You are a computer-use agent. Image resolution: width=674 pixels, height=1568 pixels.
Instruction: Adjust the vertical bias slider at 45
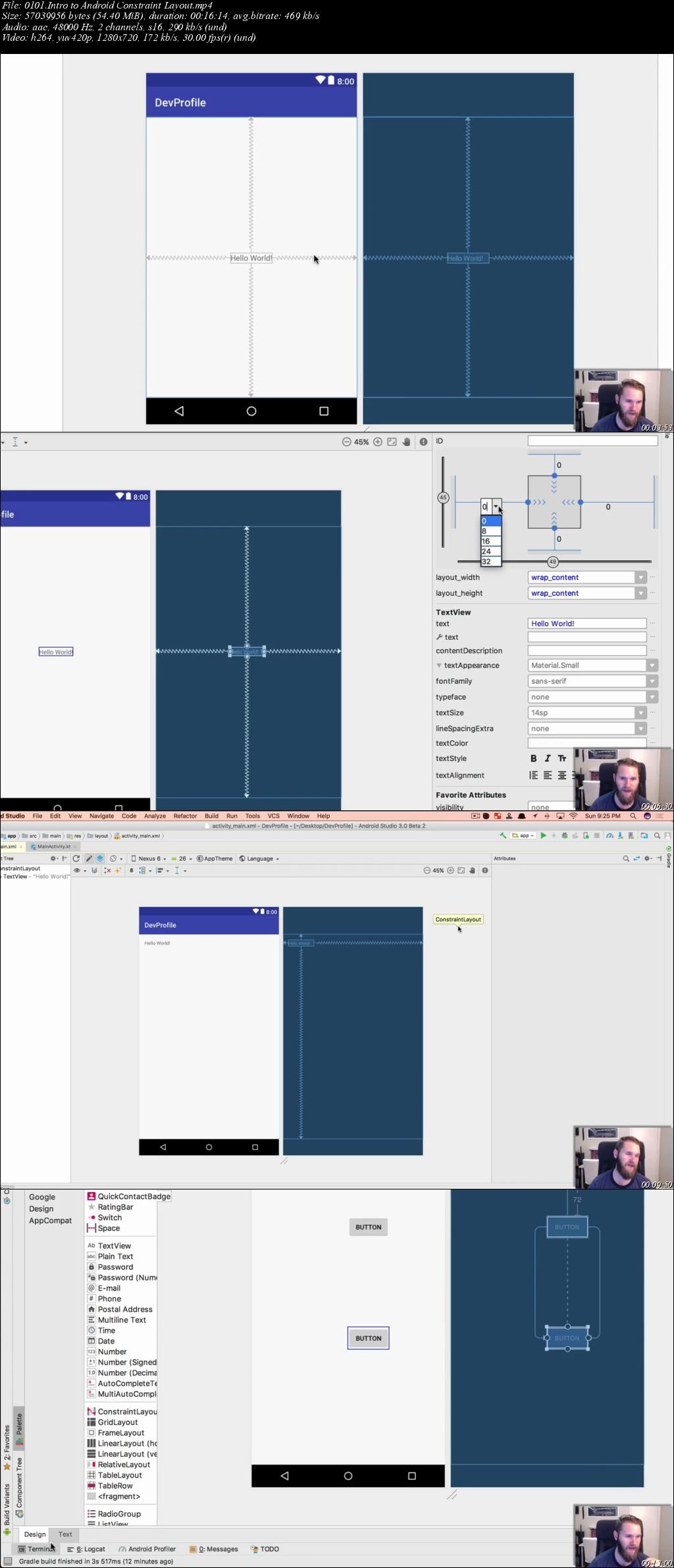443,498
